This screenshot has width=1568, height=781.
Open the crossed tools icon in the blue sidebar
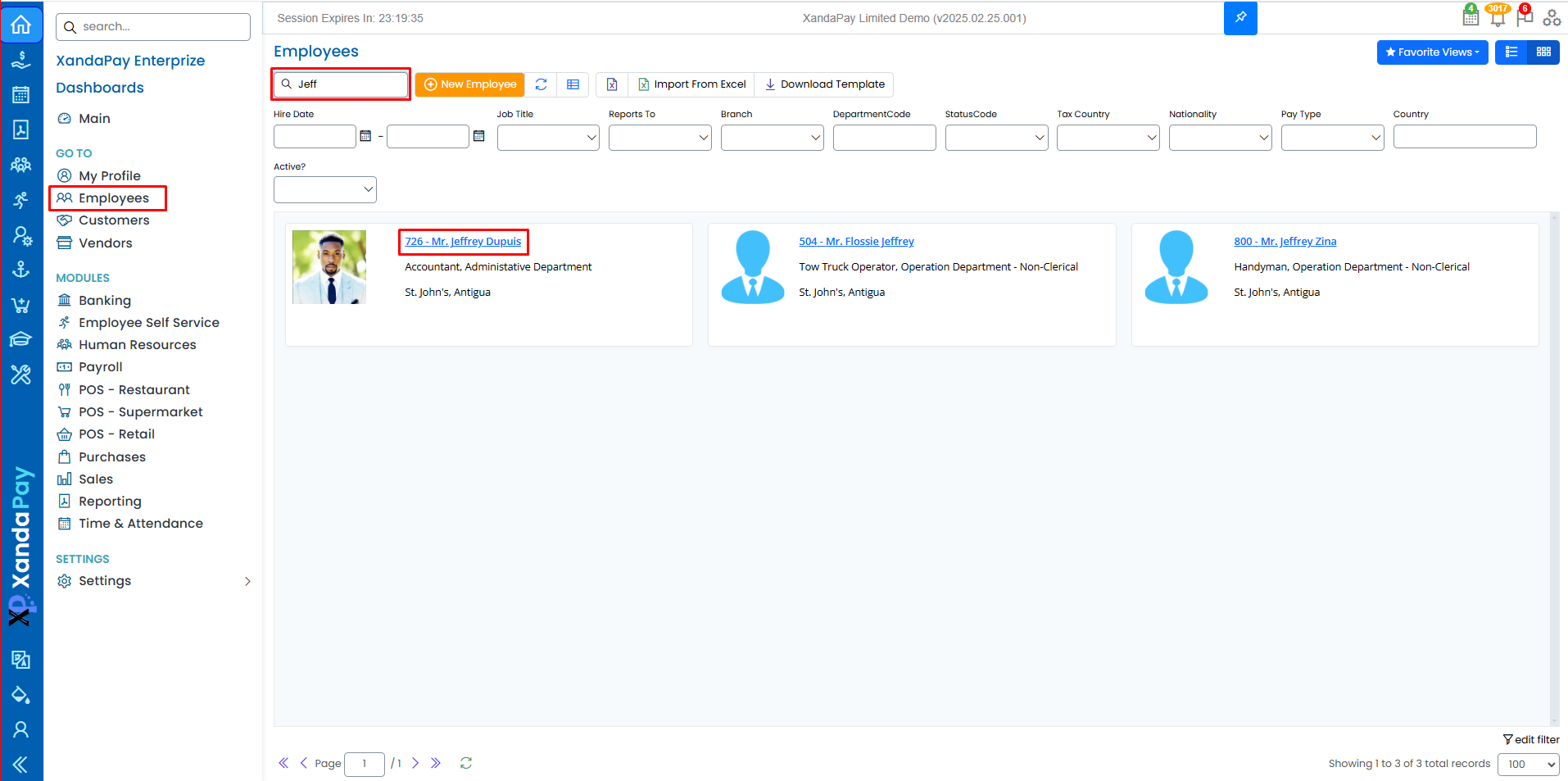tap(21, 375)
